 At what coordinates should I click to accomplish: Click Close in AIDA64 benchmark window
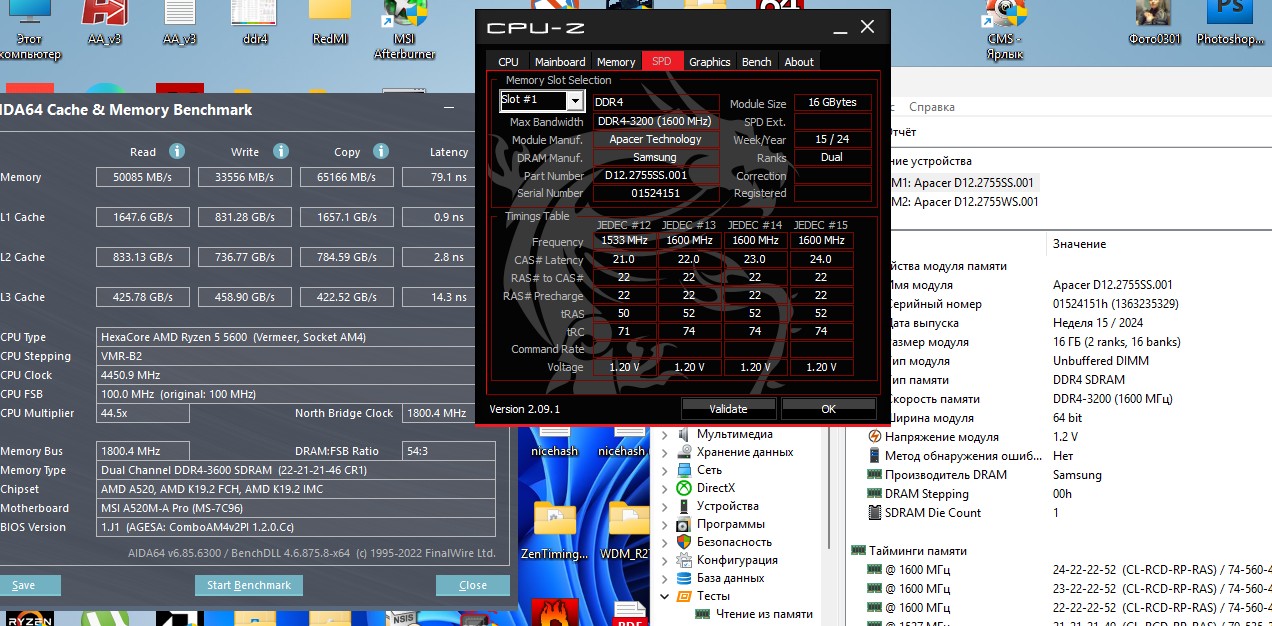473,585
